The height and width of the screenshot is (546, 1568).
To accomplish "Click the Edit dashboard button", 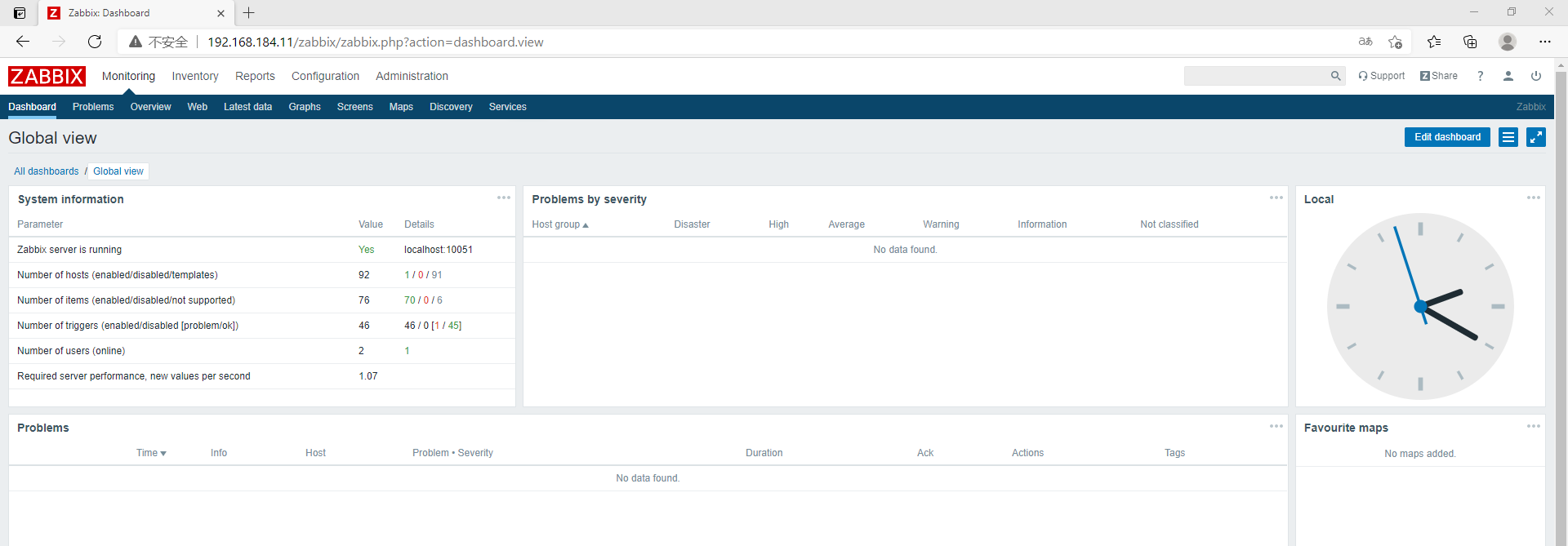I will click(1447, 137).
